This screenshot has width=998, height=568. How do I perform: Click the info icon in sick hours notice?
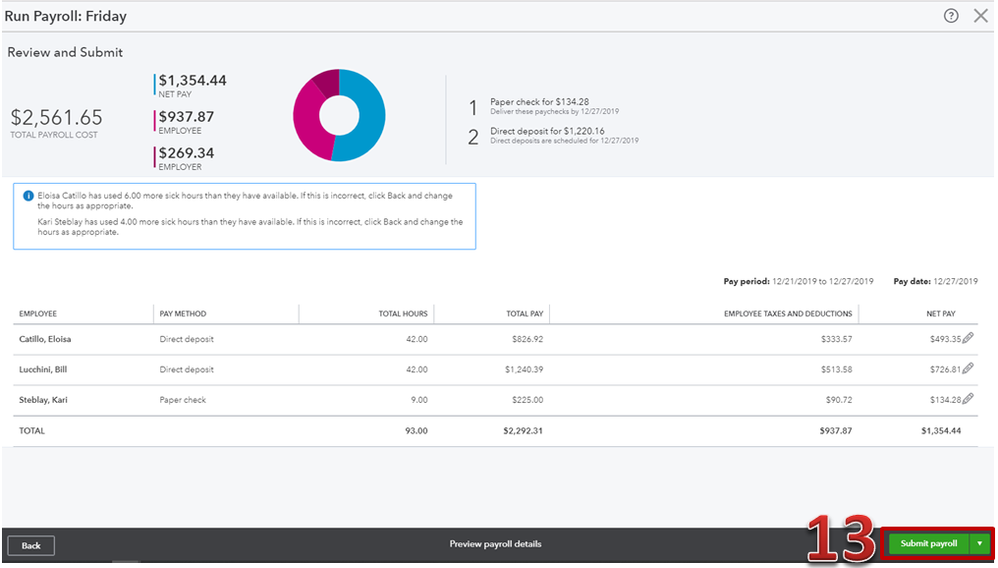[28, 196]
